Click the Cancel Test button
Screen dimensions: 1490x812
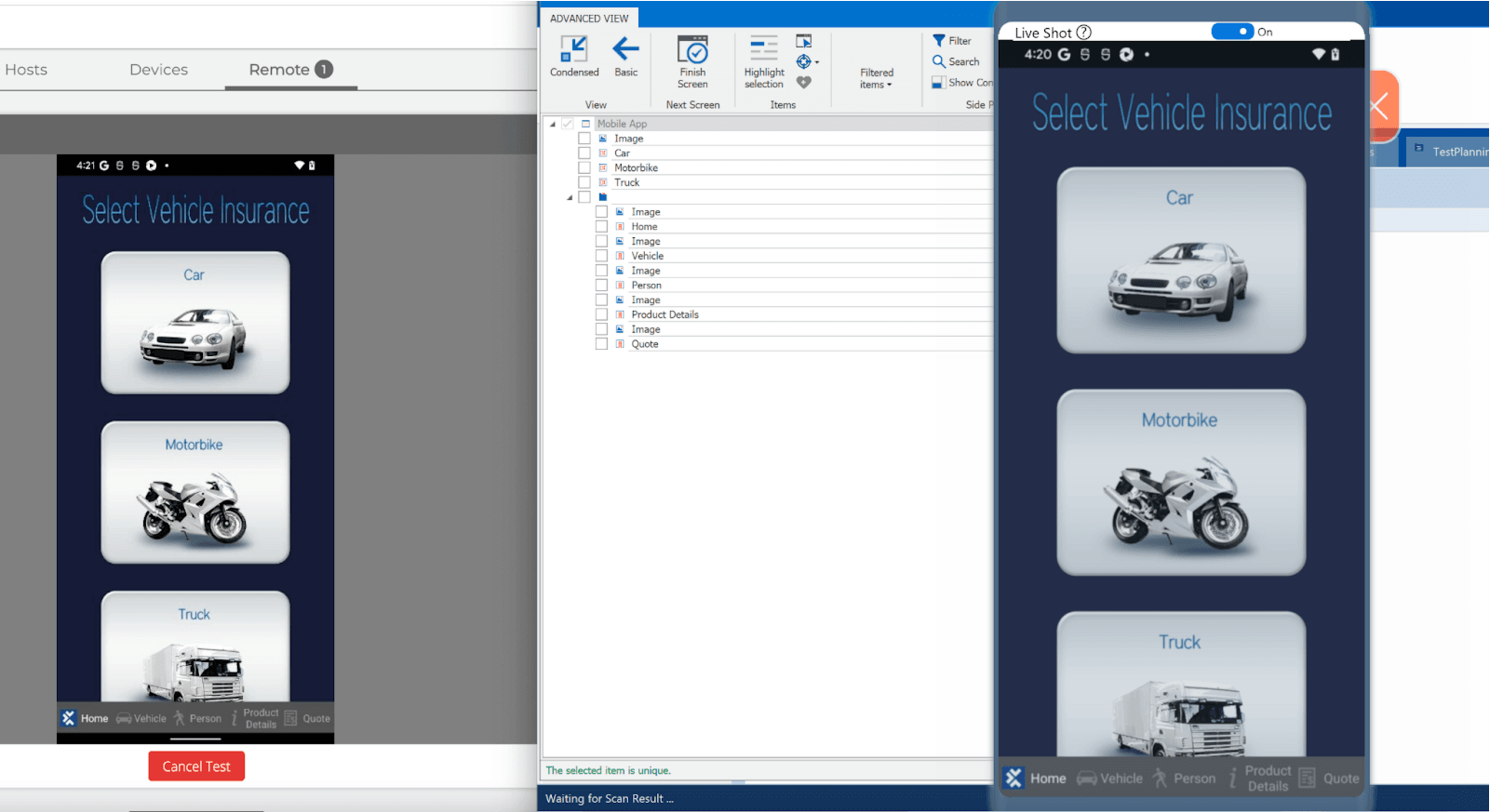(196, 766)
